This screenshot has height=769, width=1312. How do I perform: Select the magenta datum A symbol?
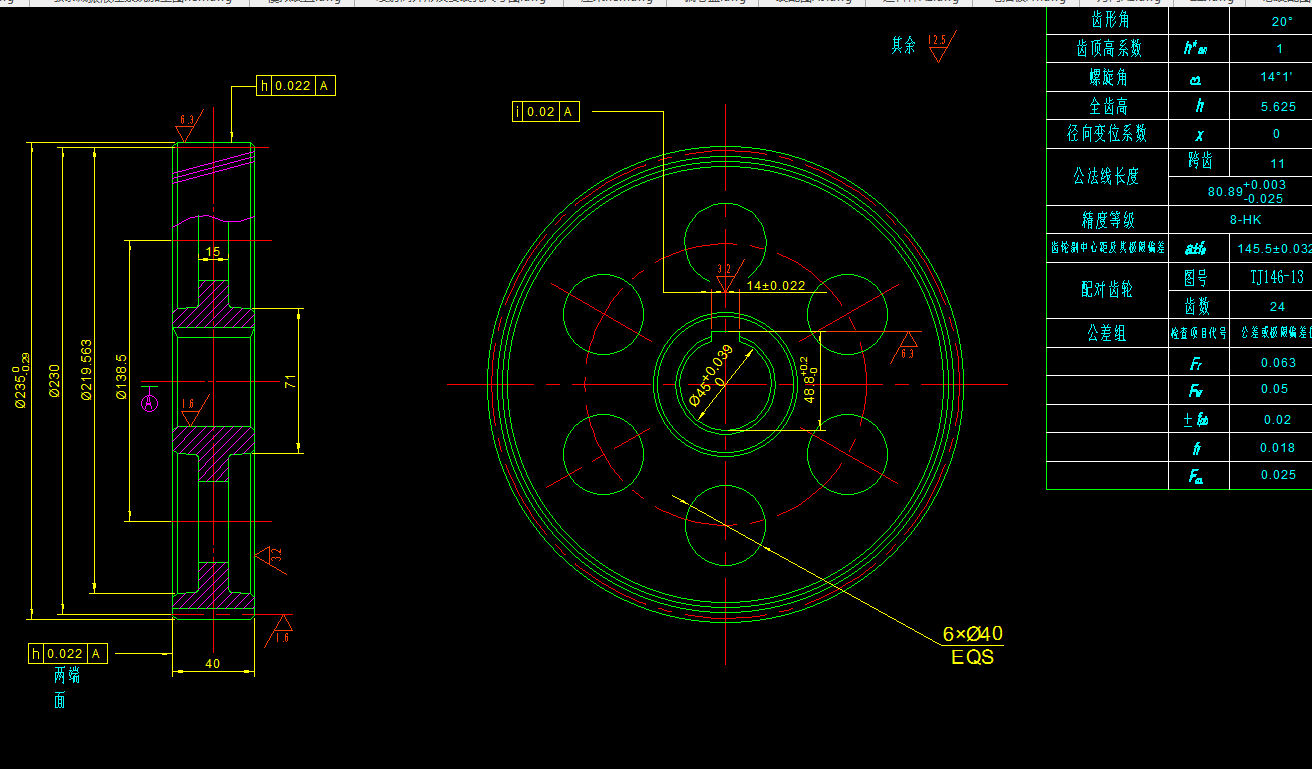point(150,402)
